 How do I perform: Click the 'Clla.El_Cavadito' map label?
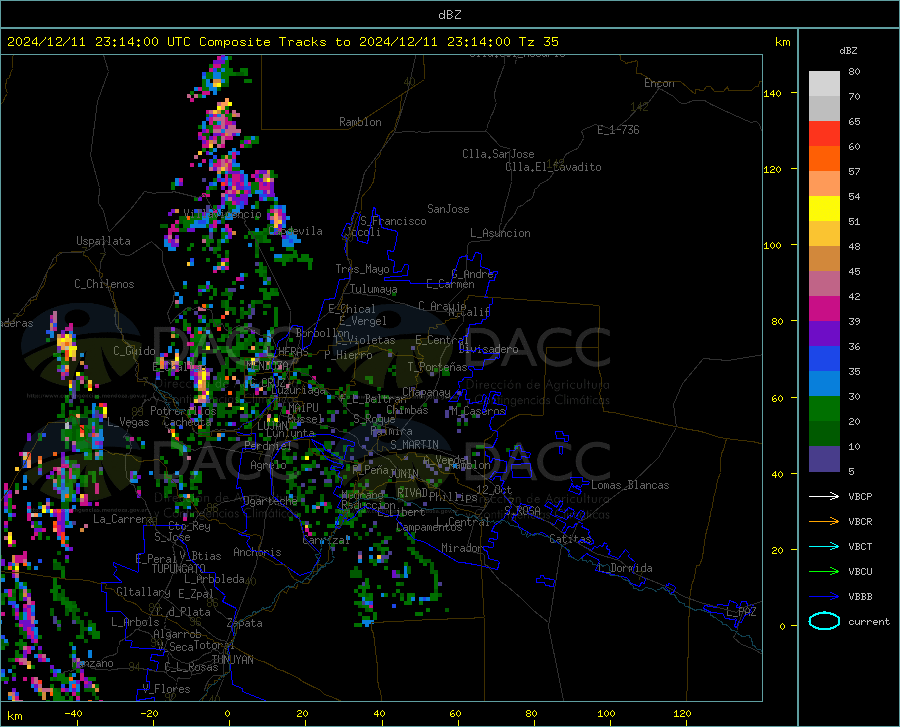click(x=553, y=167)
